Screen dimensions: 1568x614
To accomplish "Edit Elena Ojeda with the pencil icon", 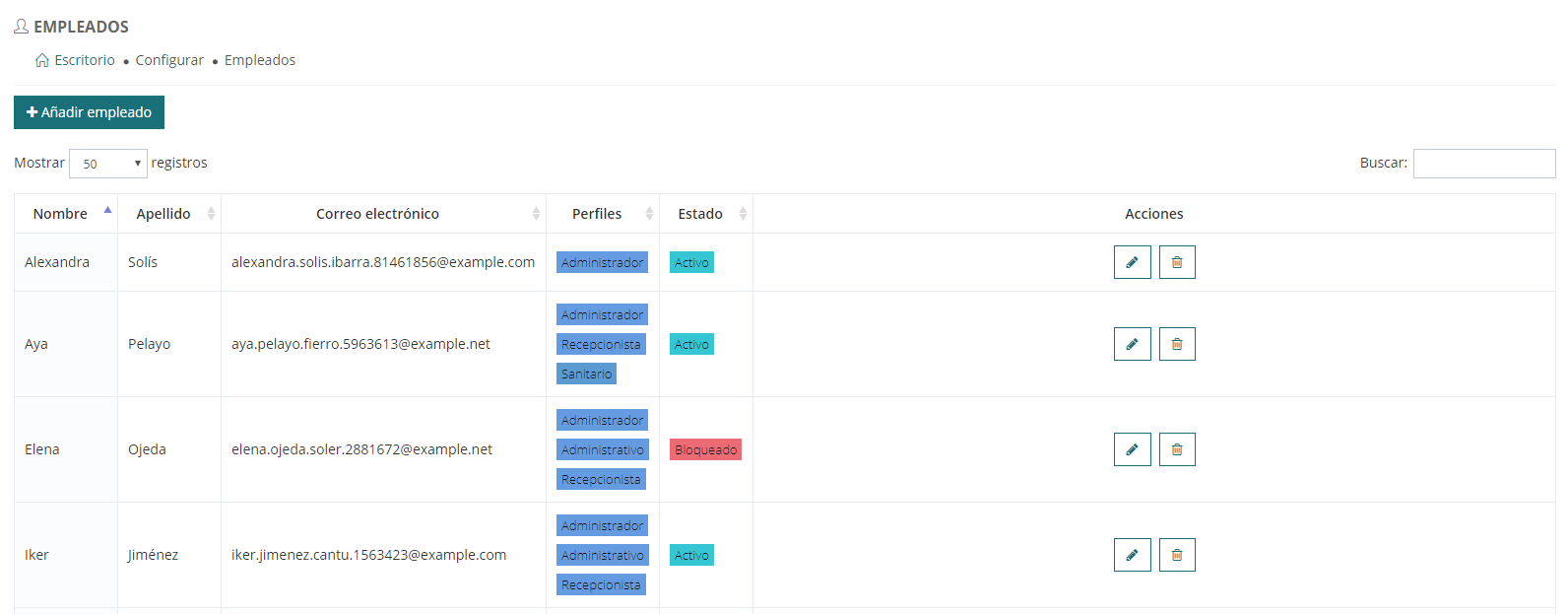I will [x=1132, y=449].
